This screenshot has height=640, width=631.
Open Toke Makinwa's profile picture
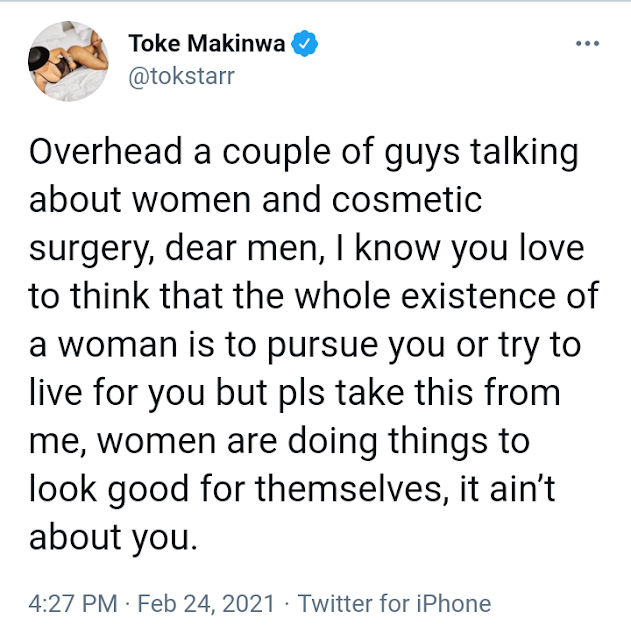pos(69,61)
